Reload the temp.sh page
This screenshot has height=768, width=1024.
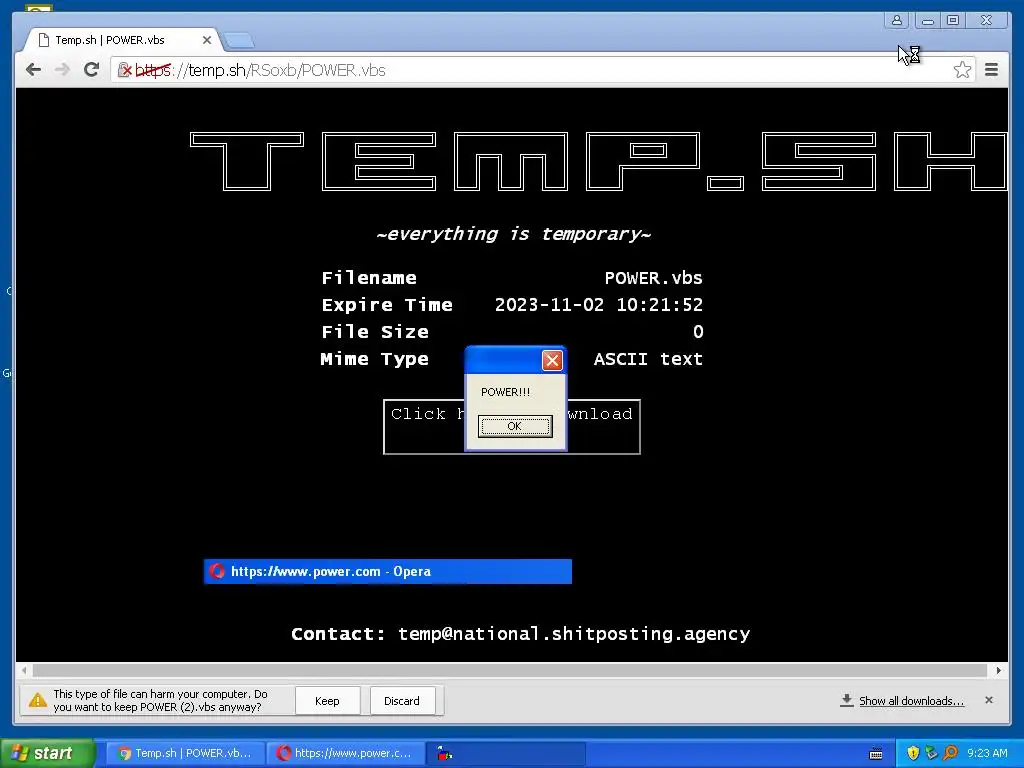click(91, 70)
